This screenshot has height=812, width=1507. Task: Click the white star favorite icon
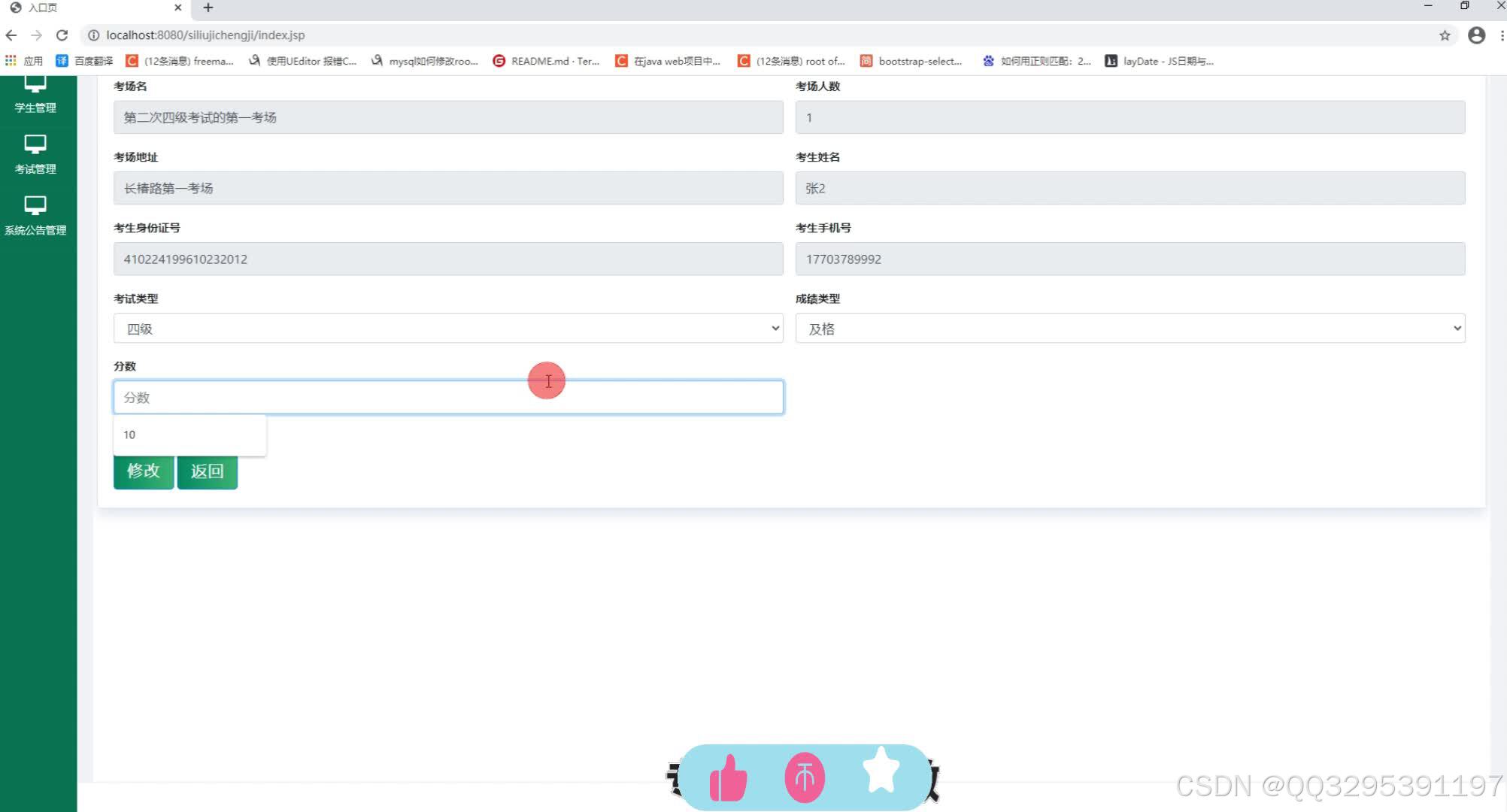click(881, 771)
